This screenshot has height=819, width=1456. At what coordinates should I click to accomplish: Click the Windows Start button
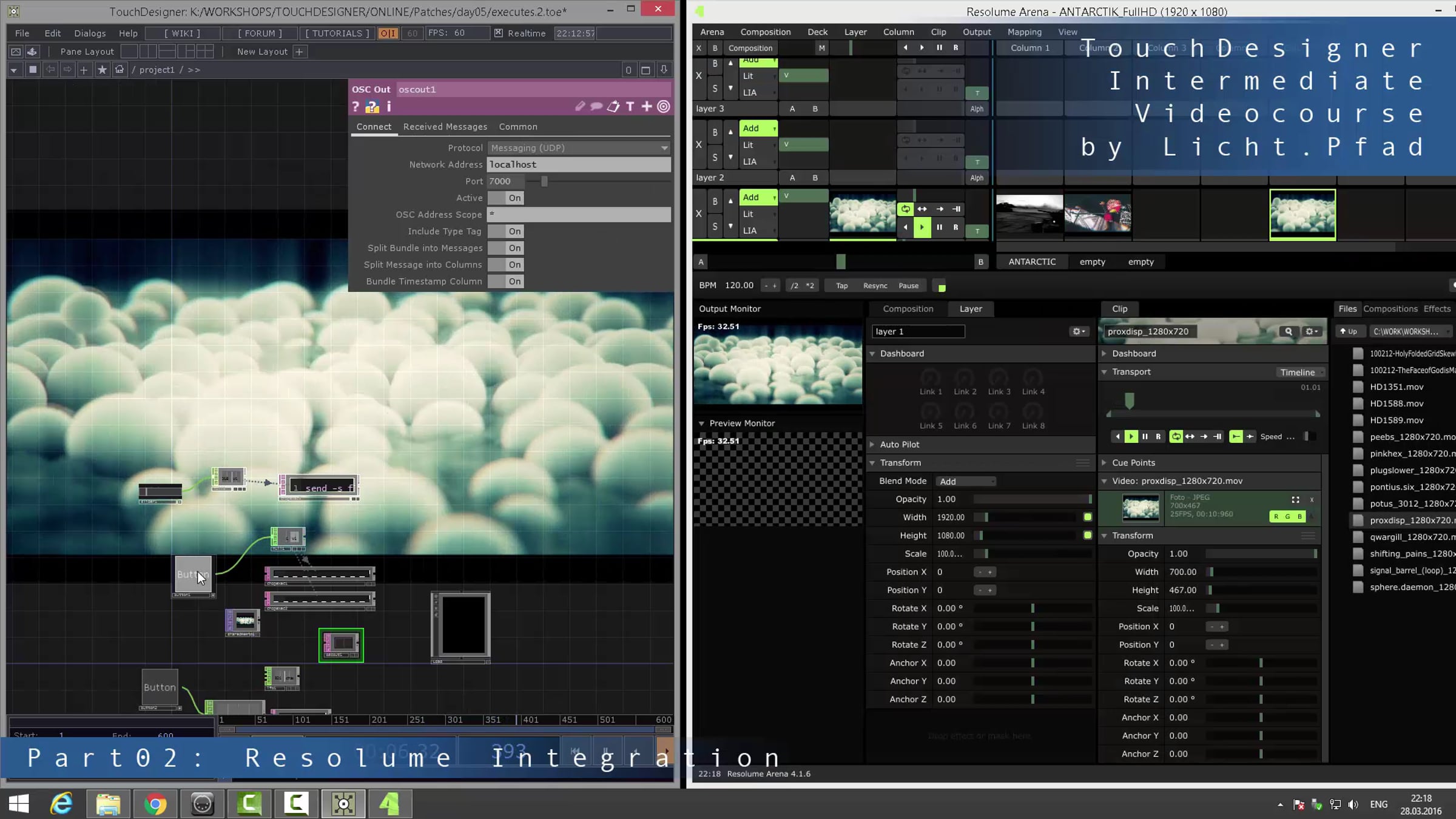click(x=19, y=804)
